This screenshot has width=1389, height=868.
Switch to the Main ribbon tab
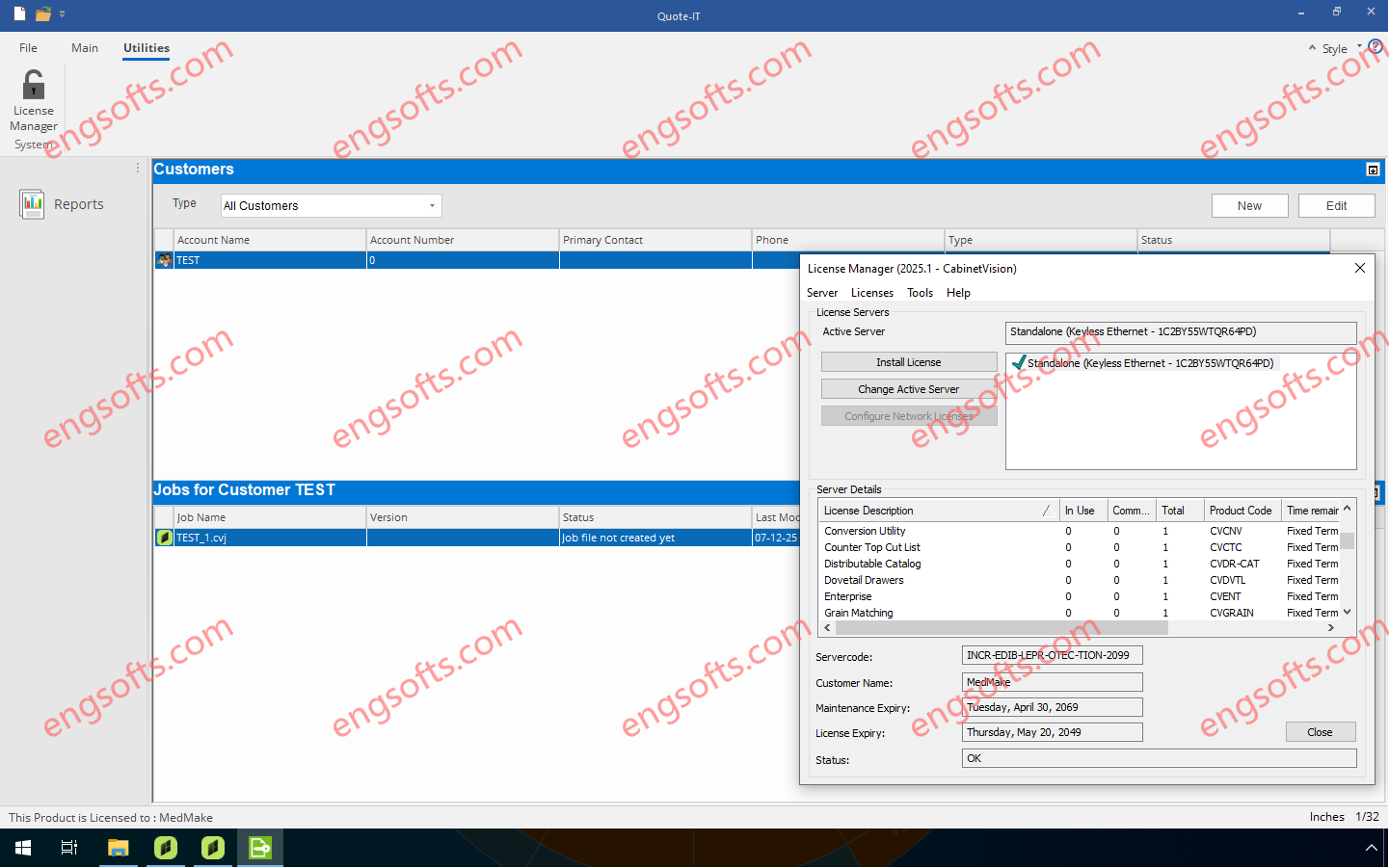85,48
